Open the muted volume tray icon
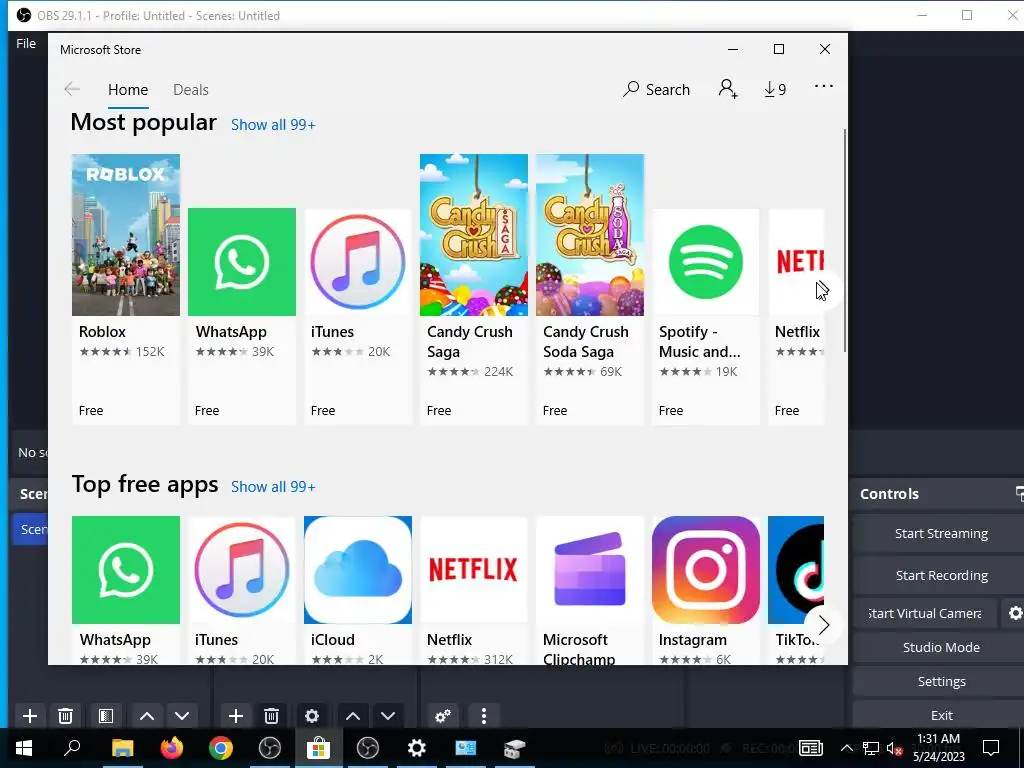 point(894,748)
